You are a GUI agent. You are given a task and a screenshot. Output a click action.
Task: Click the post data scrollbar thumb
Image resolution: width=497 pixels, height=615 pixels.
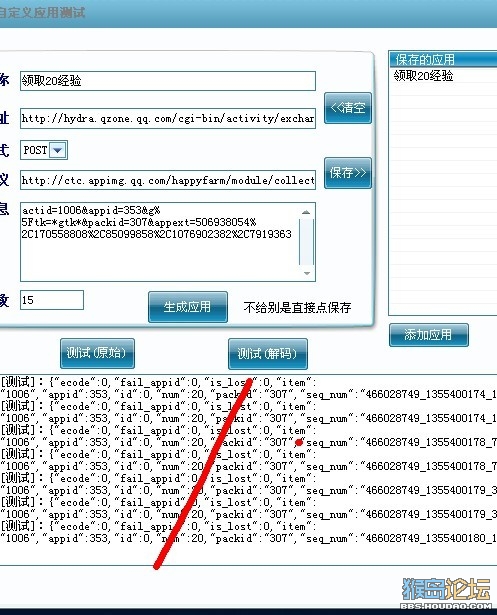tap(306, 242)
